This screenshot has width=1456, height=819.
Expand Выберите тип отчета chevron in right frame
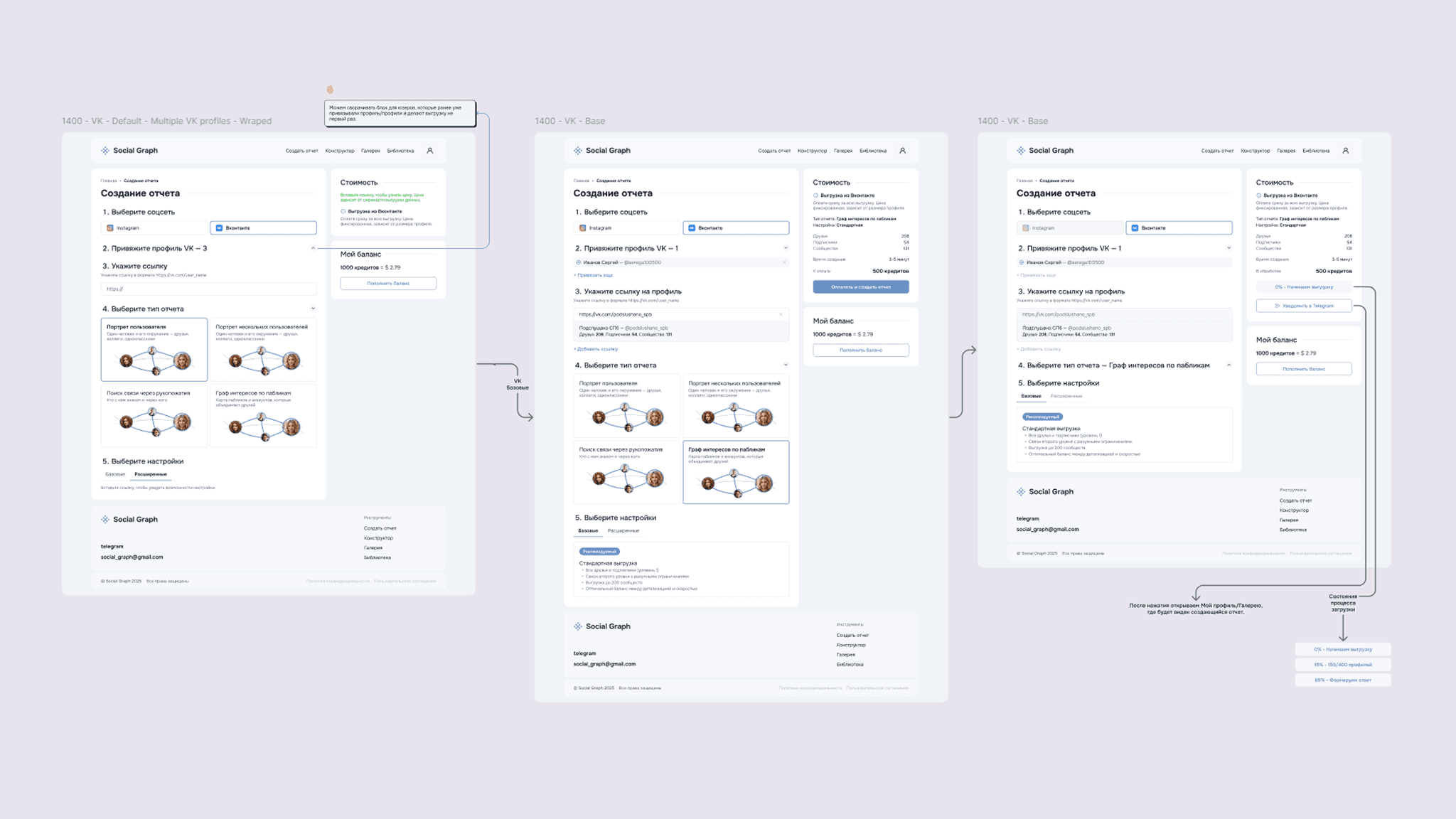tap(1228, 365)
